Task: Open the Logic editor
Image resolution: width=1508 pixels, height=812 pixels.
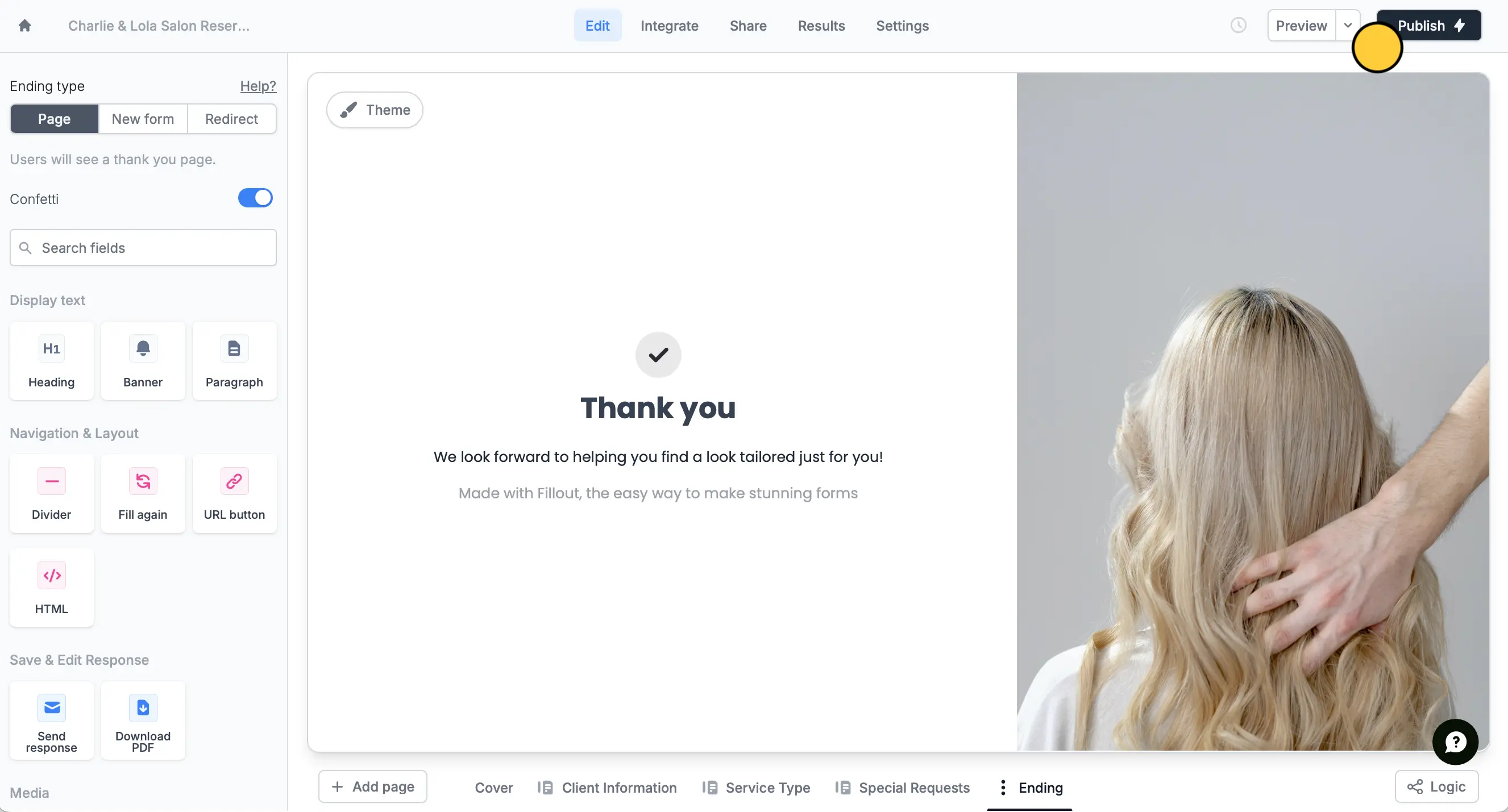Action: click(1436, 786)
